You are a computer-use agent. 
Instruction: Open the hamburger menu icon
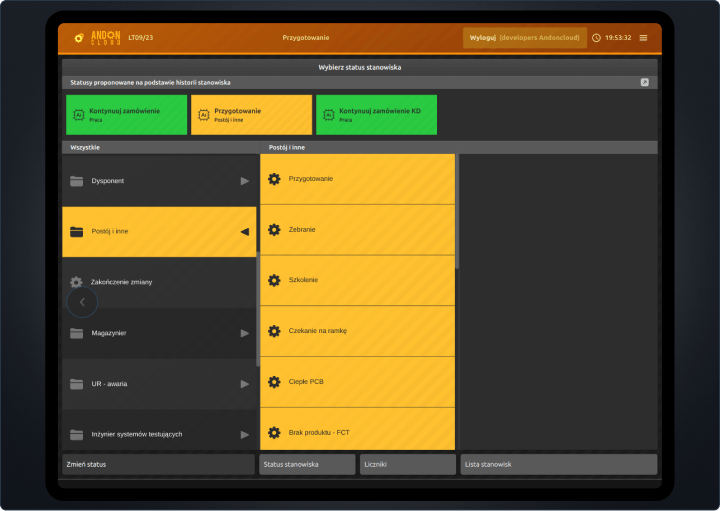pos(643,38)
